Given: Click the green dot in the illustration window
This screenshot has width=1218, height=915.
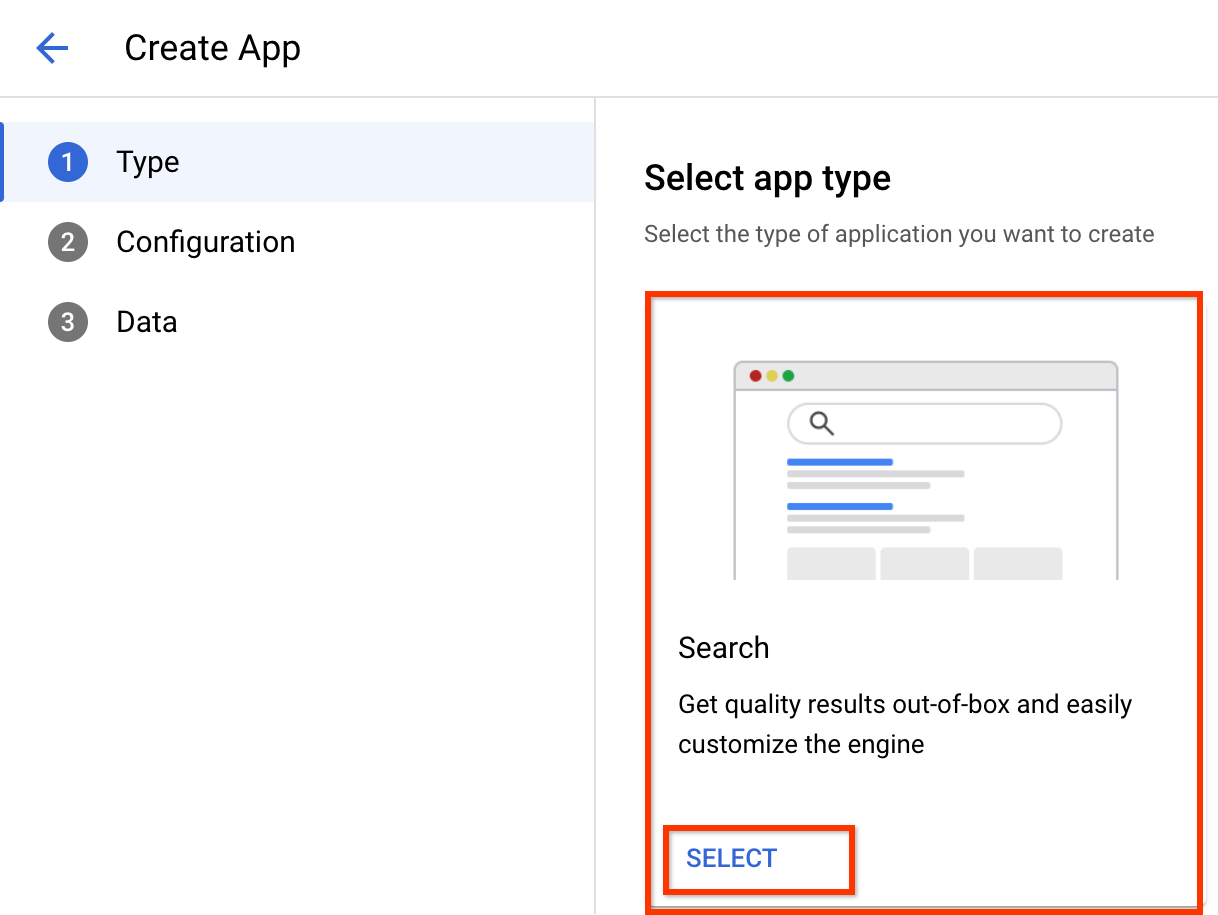Looking at the screenshot, I should click(788, 376).
